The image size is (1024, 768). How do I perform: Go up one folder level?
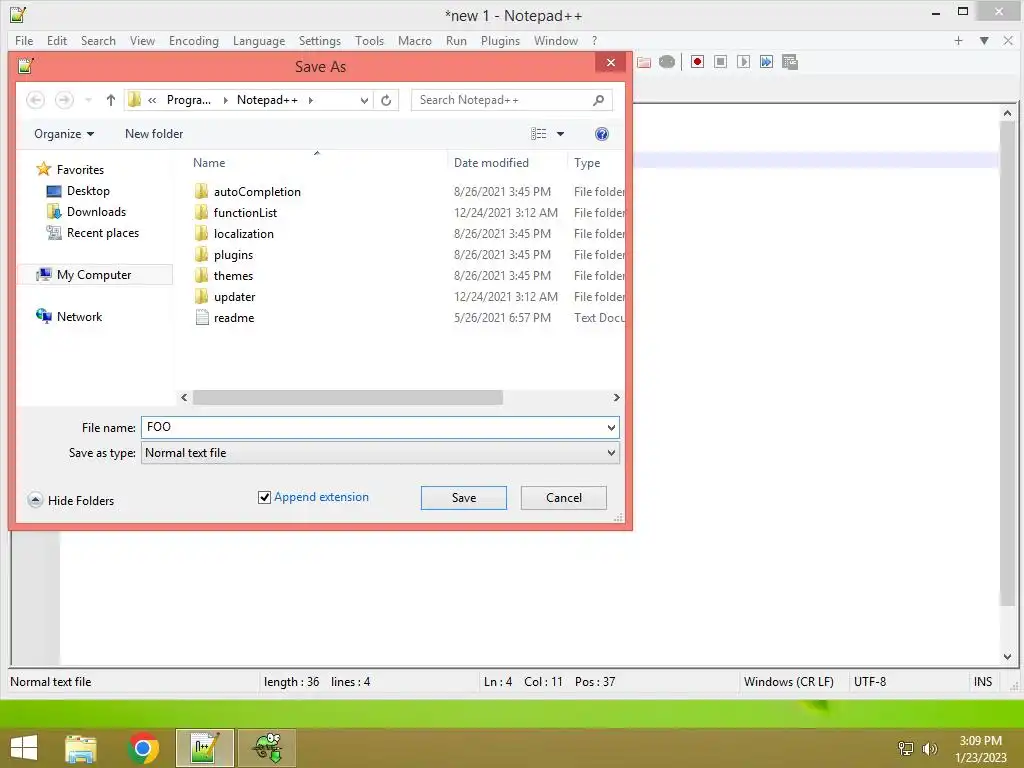tap(110, 100)
